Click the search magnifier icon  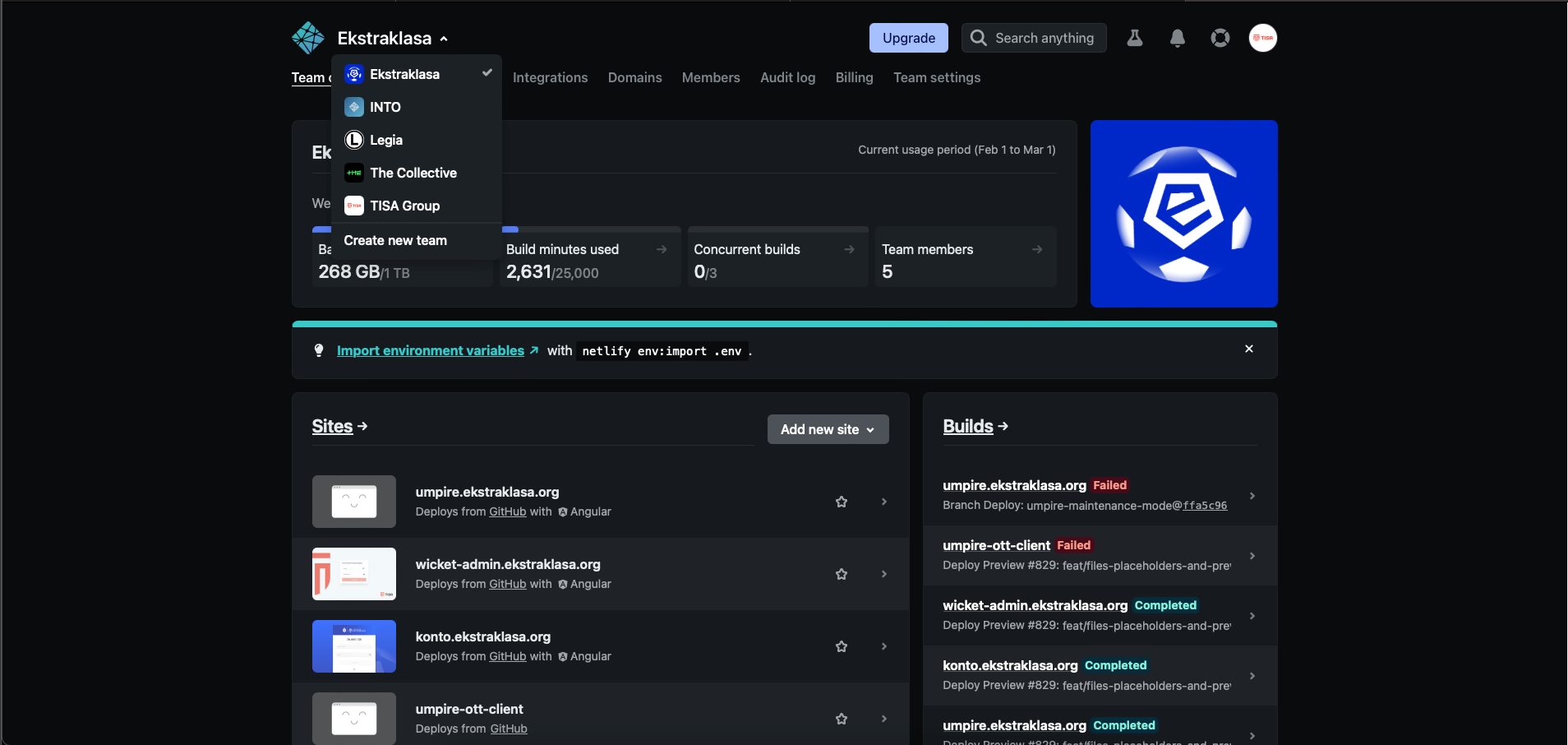978,38
